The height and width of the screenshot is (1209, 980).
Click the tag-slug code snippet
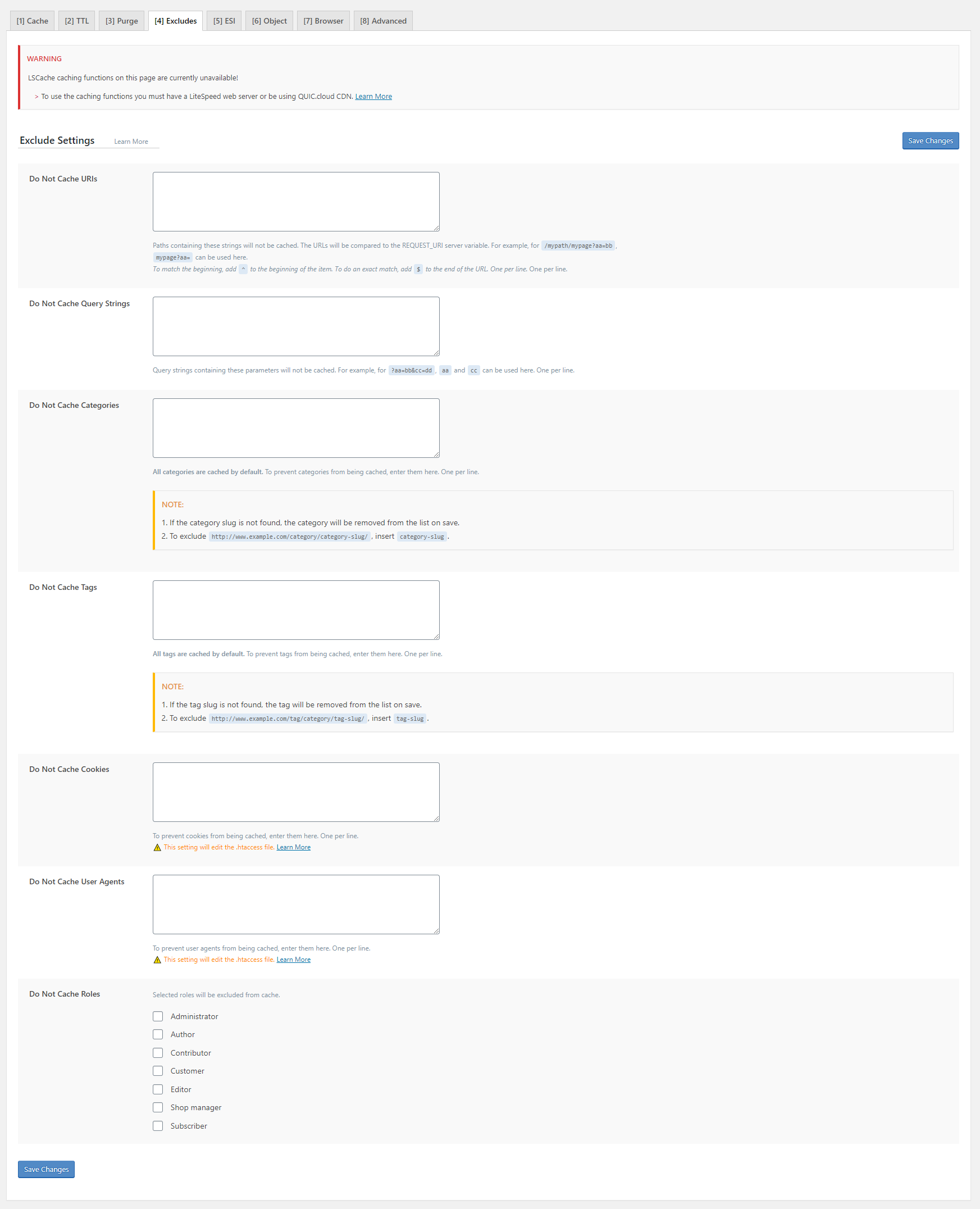[x=410, y=719]
